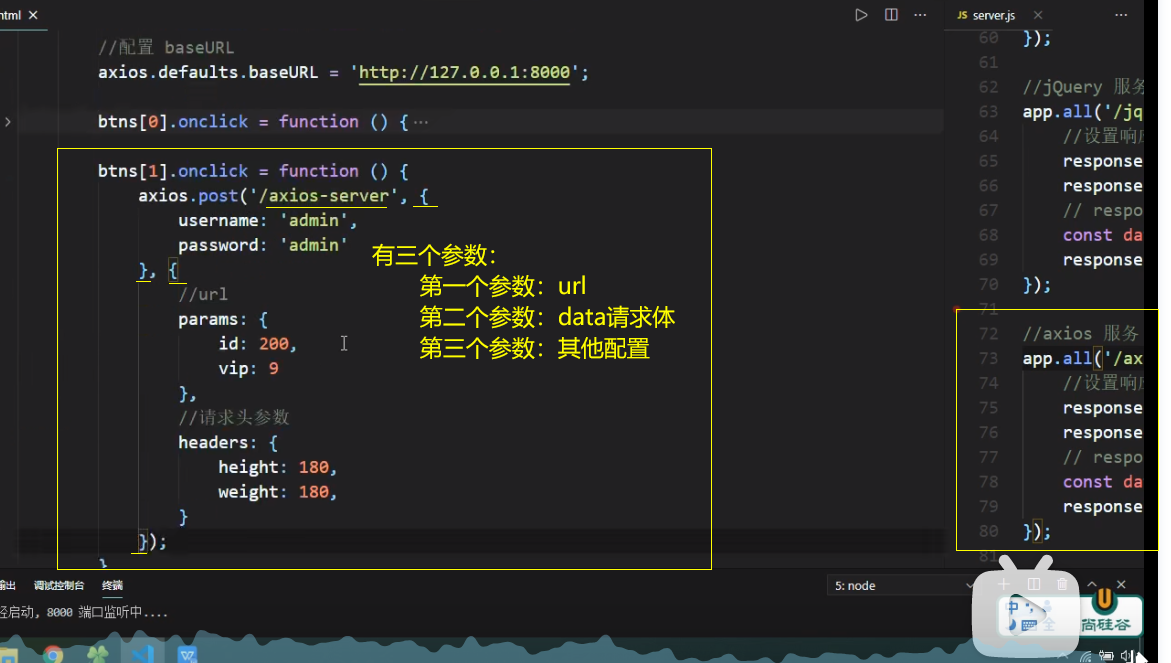The width and height of the screenshot is (1171, 663).
Task: Open the volume icon in the system tray
Action: [1126, 656]
